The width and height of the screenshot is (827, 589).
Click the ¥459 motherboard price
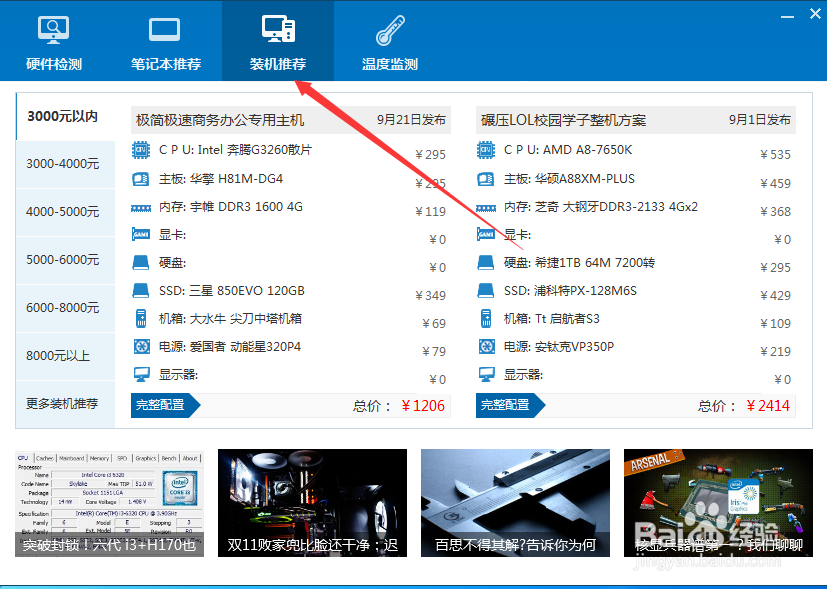pyautogui.click(x=775, y=184)
